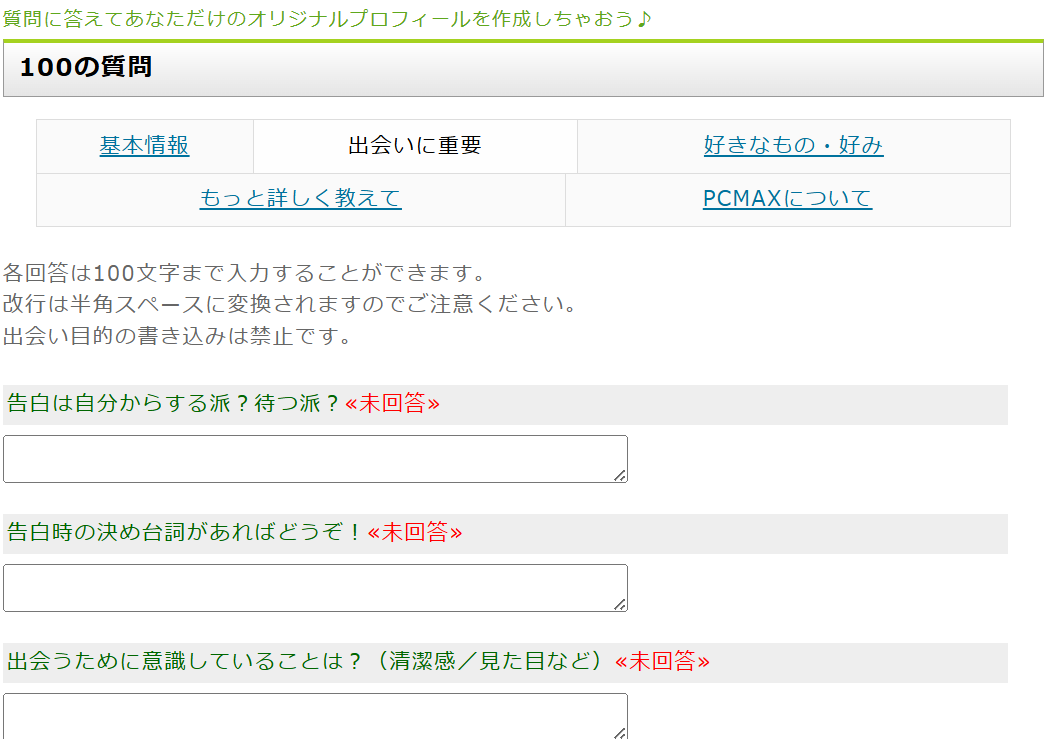The image size is (1044, 739).
Task: Open the もっと詳しく教えて link
Action: click(x=300, y=199)
